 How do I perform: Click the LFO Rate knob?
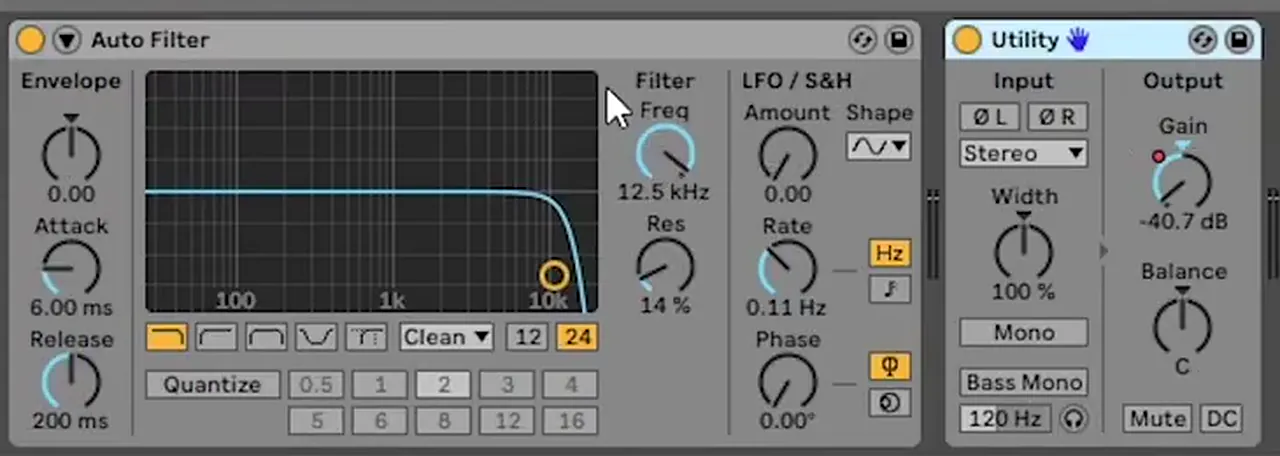click(788, 269)
